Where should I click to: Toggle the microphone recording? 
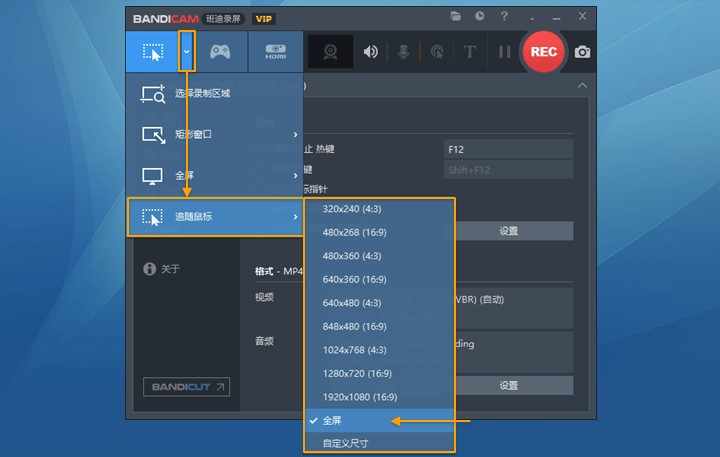pyautogui.click(x=403, y=51)
